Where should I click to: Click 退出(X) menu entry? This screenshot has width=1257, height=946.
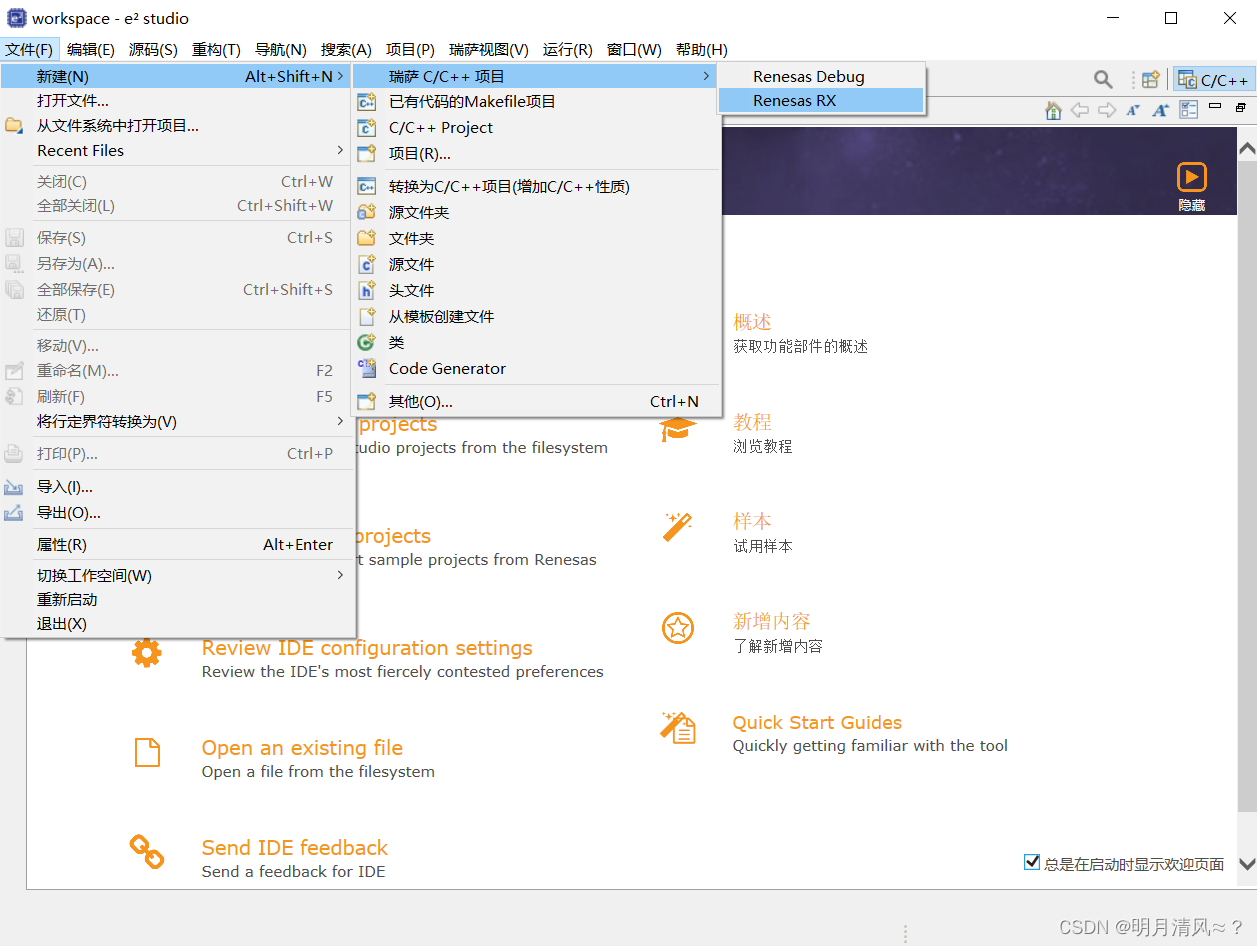178,623
